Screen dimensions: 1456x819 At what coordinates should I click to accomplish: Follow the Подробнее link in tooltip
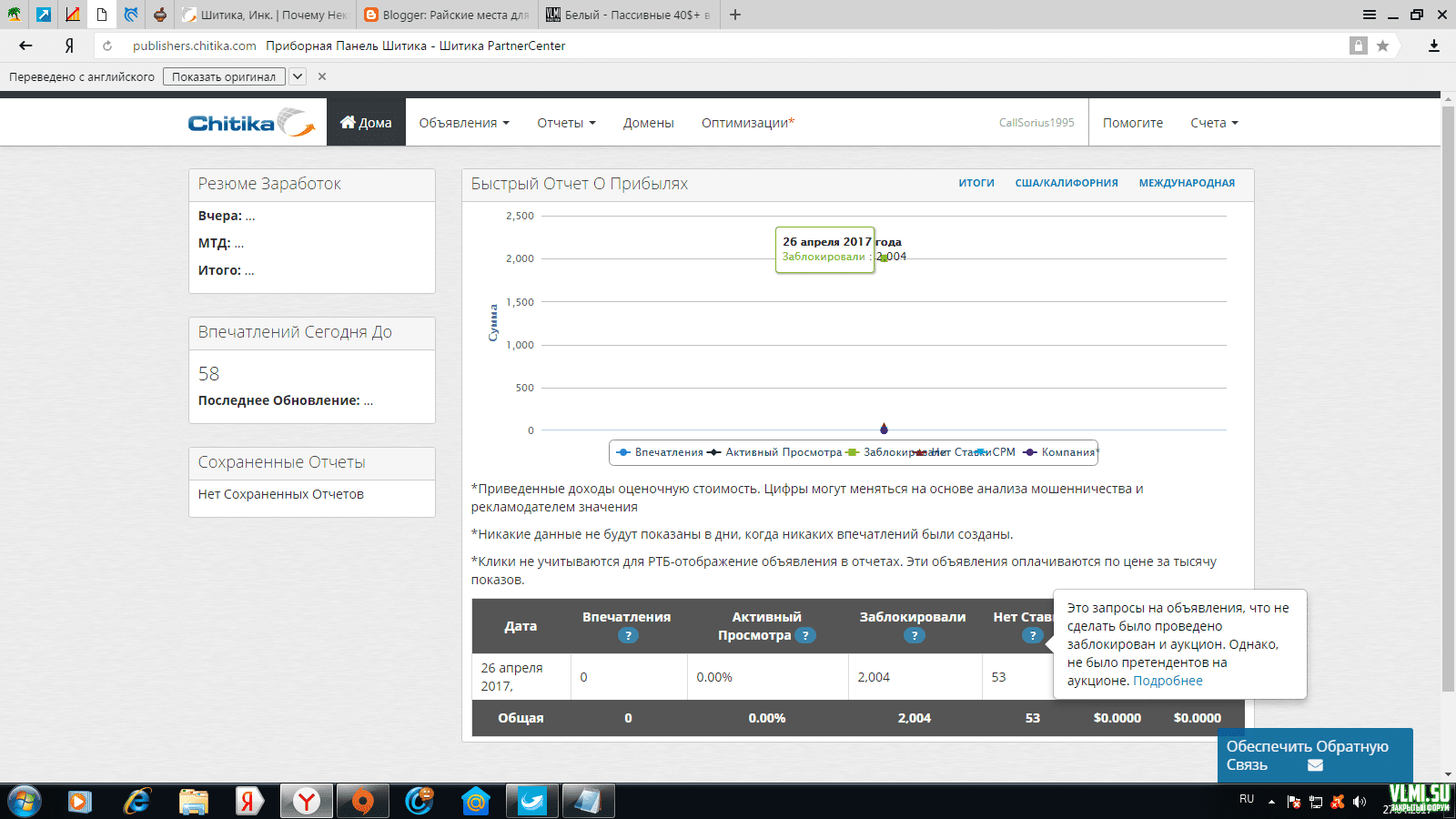pyautogui.click(x=1168, y=681)
